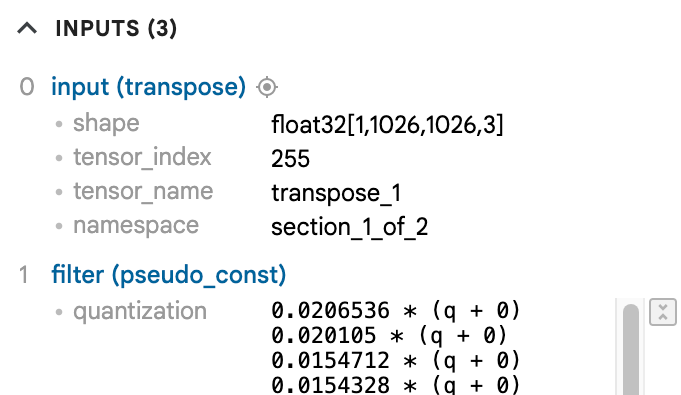
Task: Select the float32[1,1026,1026,3] shape value
Action: click(387, 124)
